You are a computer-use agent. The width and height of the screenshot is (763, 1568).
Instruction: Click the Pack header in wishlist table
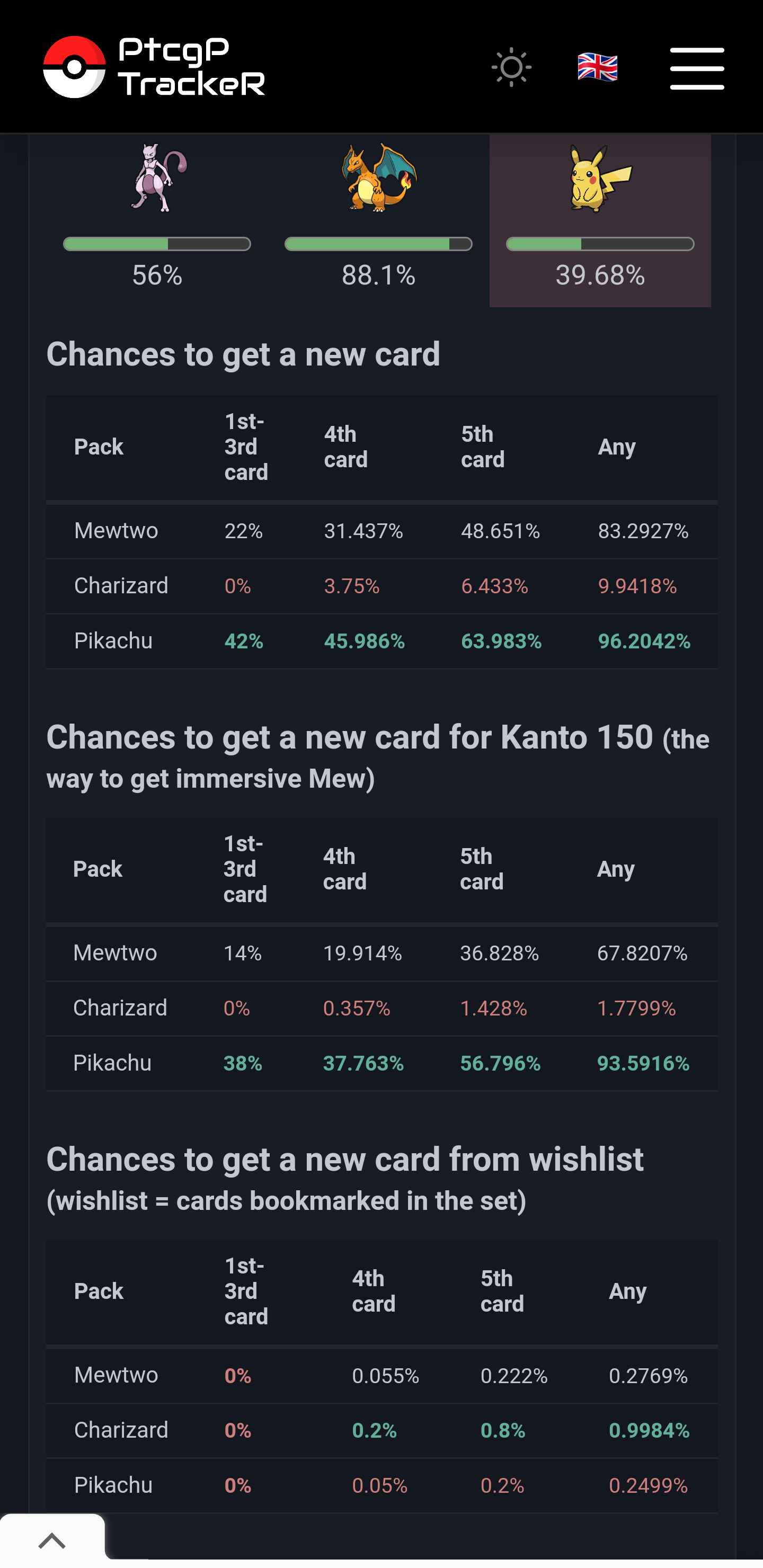pos(99,1291)
